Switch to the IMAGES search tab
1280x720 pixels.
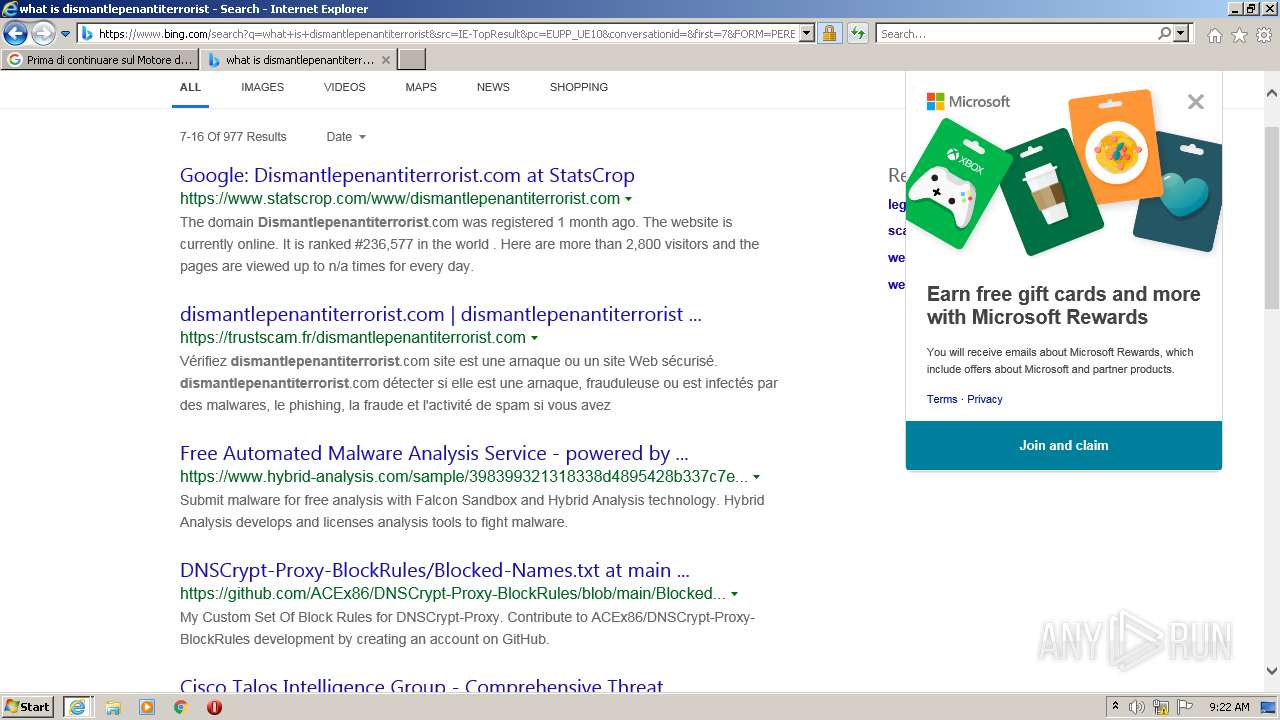(x=262, y=87)
